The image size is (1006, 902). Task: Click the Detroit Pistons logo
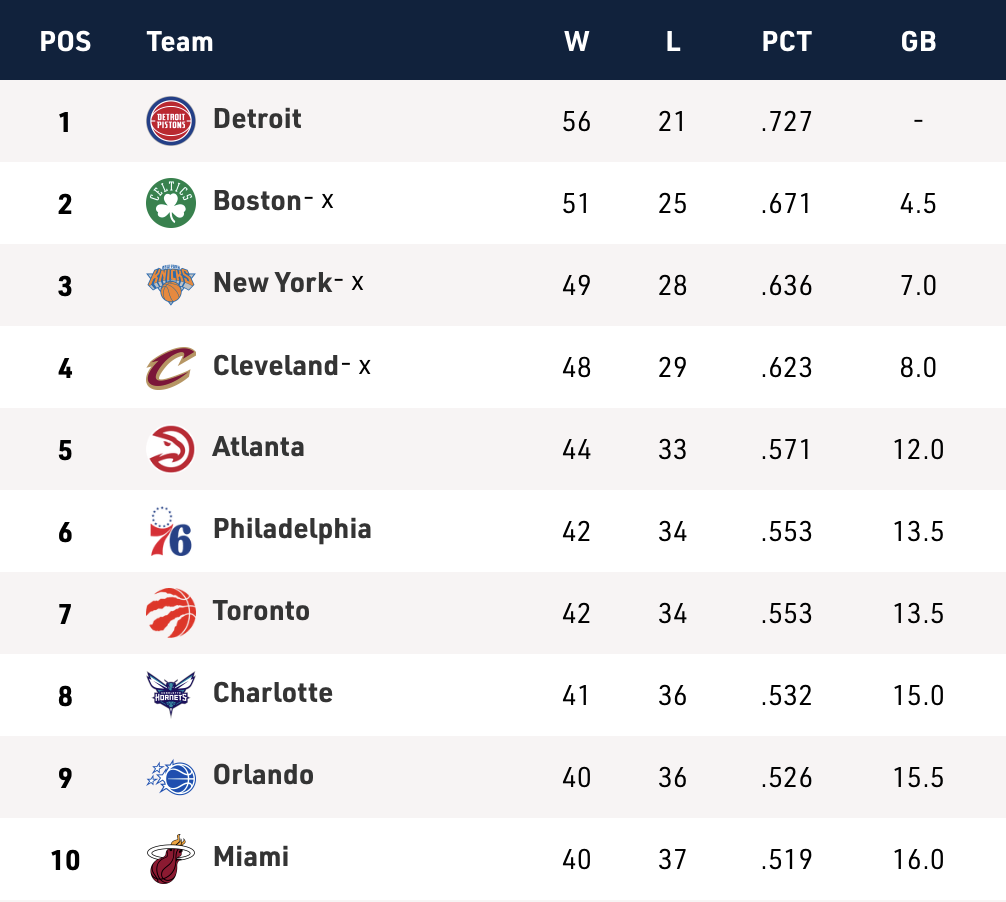click(171, 121)
